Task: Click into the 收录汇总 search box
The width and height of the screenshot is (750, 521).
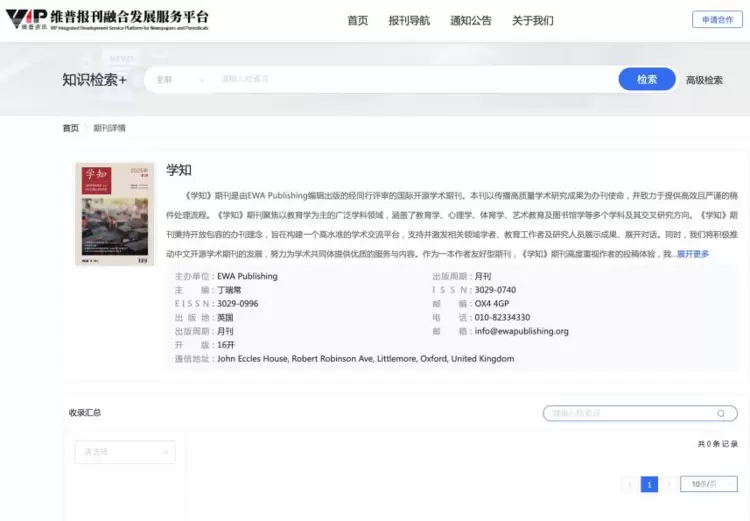Action: (x=628, y=413)
